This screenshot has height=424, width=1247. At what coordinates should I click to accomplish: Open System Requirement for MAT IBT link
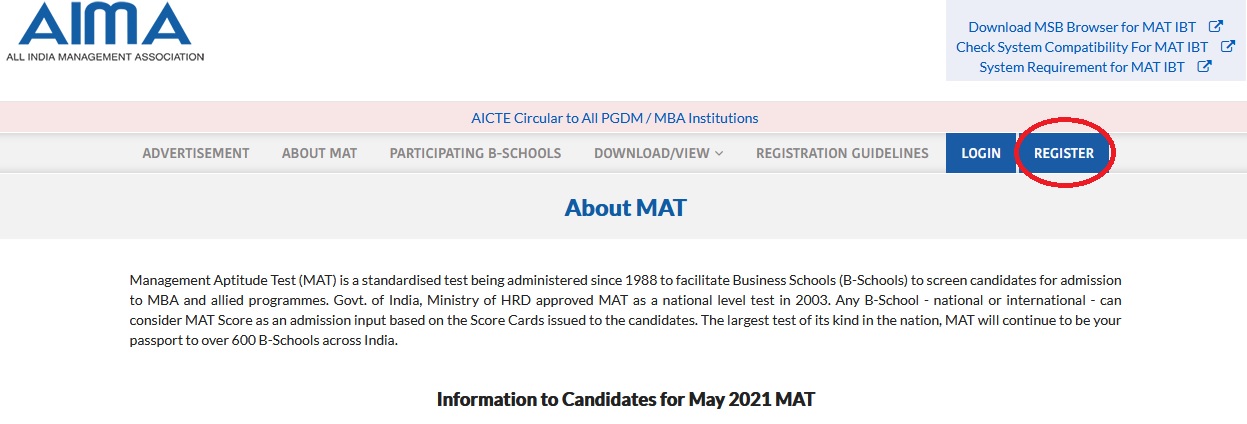tap(1082, 67)
